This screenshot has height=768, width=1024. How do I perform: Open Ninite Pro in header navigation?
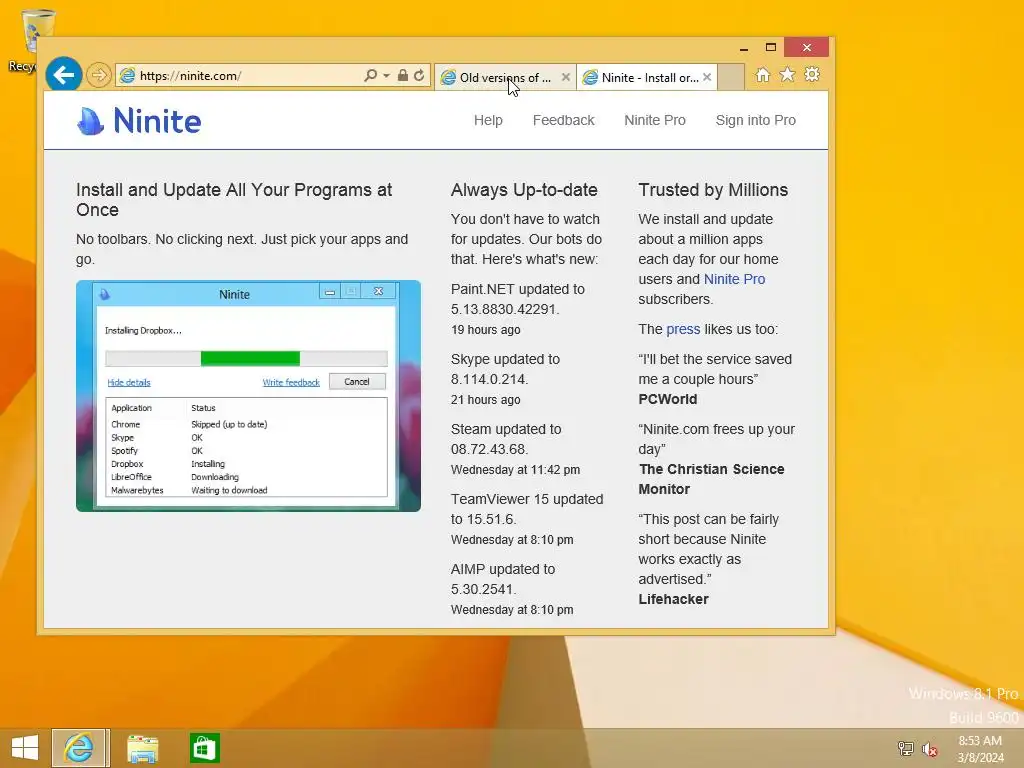point(655,120)
